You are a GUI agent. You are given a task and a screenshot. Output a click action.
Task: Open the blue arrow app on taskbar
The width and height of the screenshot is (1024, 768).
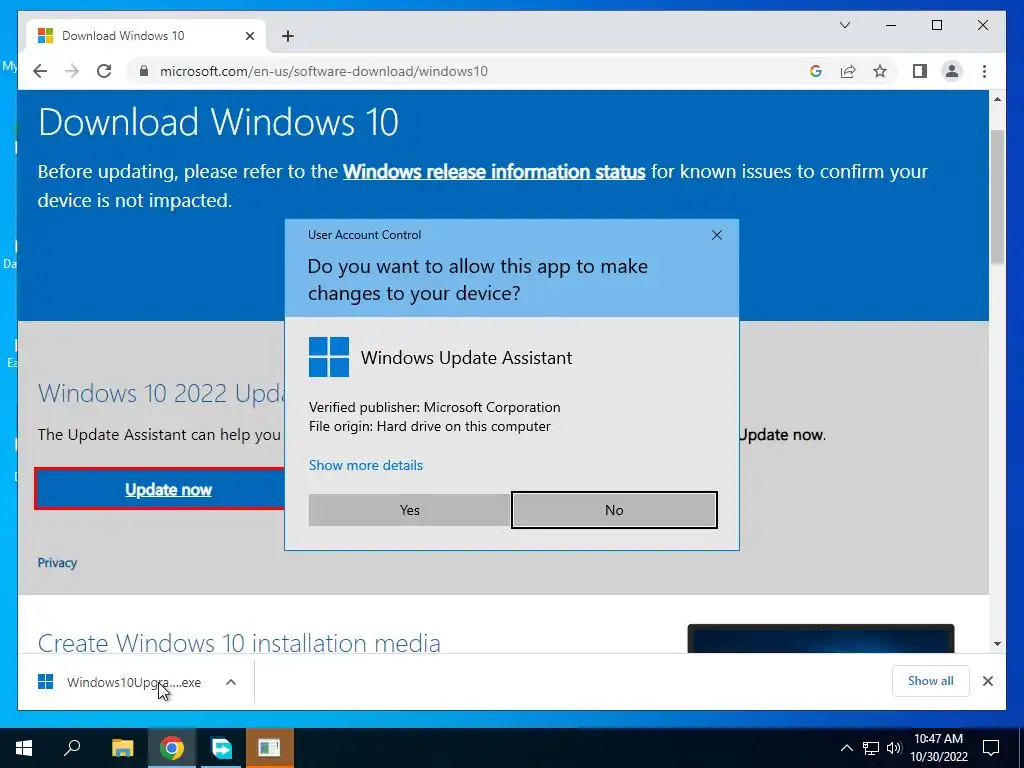[x=221, y=748]
